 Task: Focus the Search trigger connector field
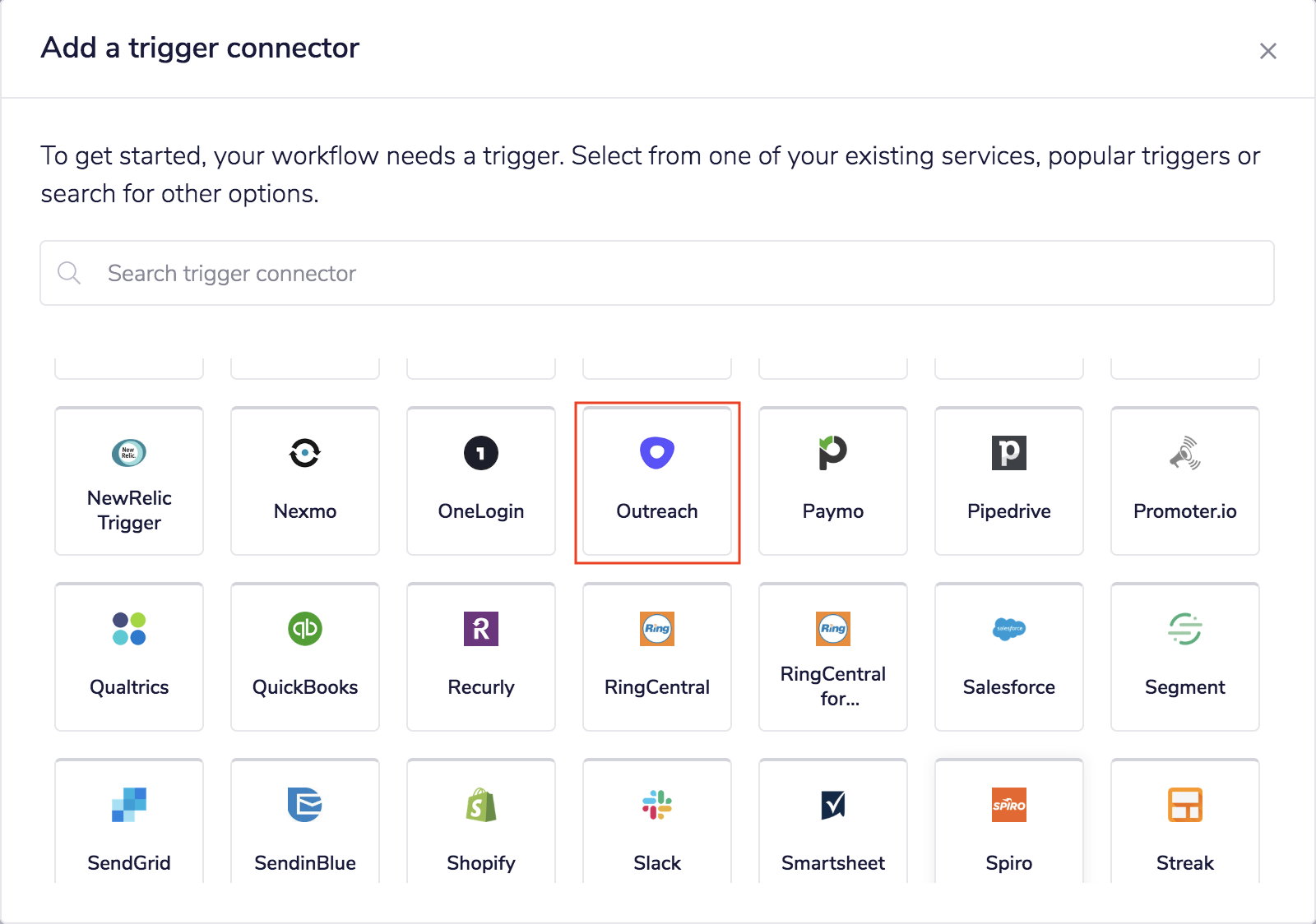[656, 273]
